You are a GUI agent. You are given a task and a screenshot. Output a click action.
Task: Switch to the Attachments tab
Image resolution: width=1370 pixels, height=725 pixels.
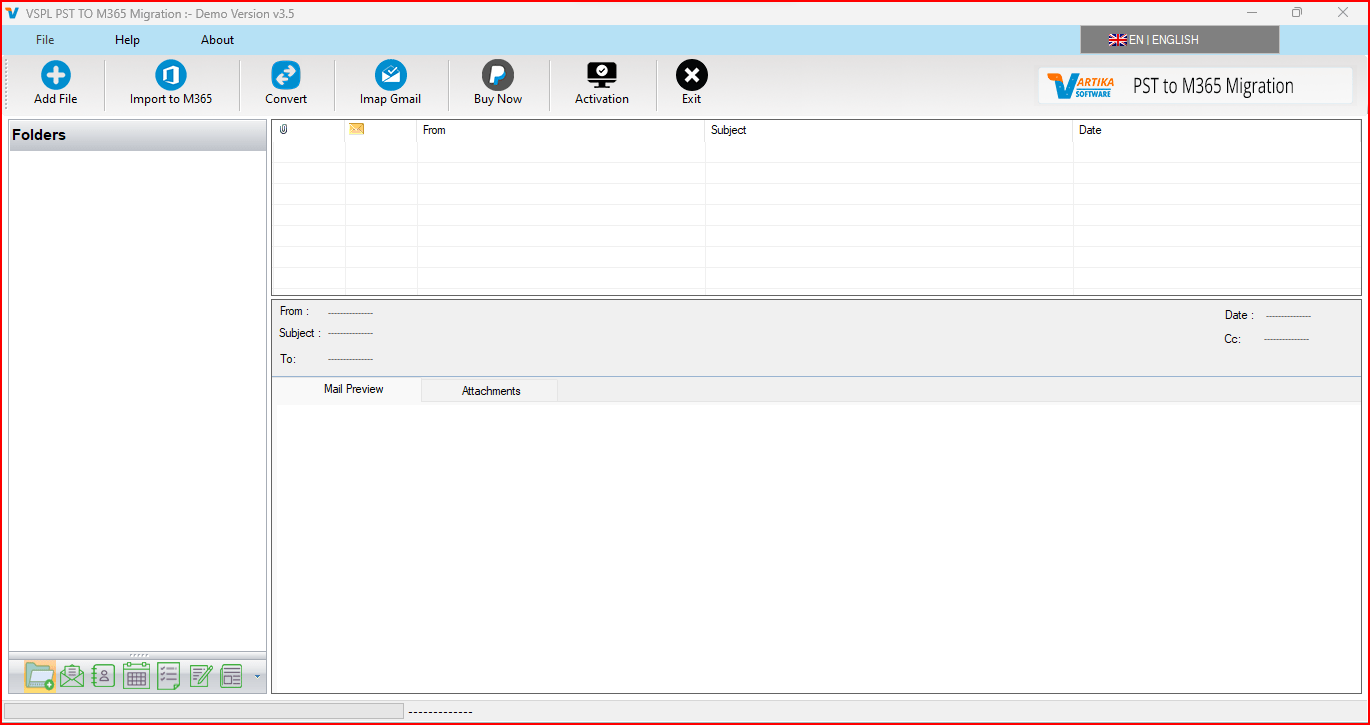491,391
